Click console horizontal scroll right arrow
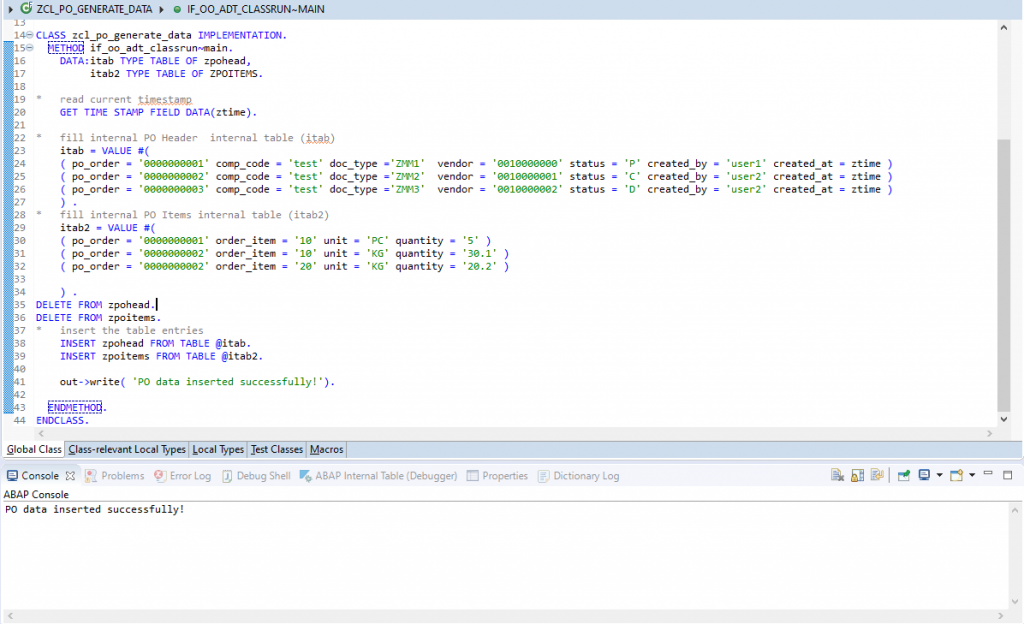 1000,616
